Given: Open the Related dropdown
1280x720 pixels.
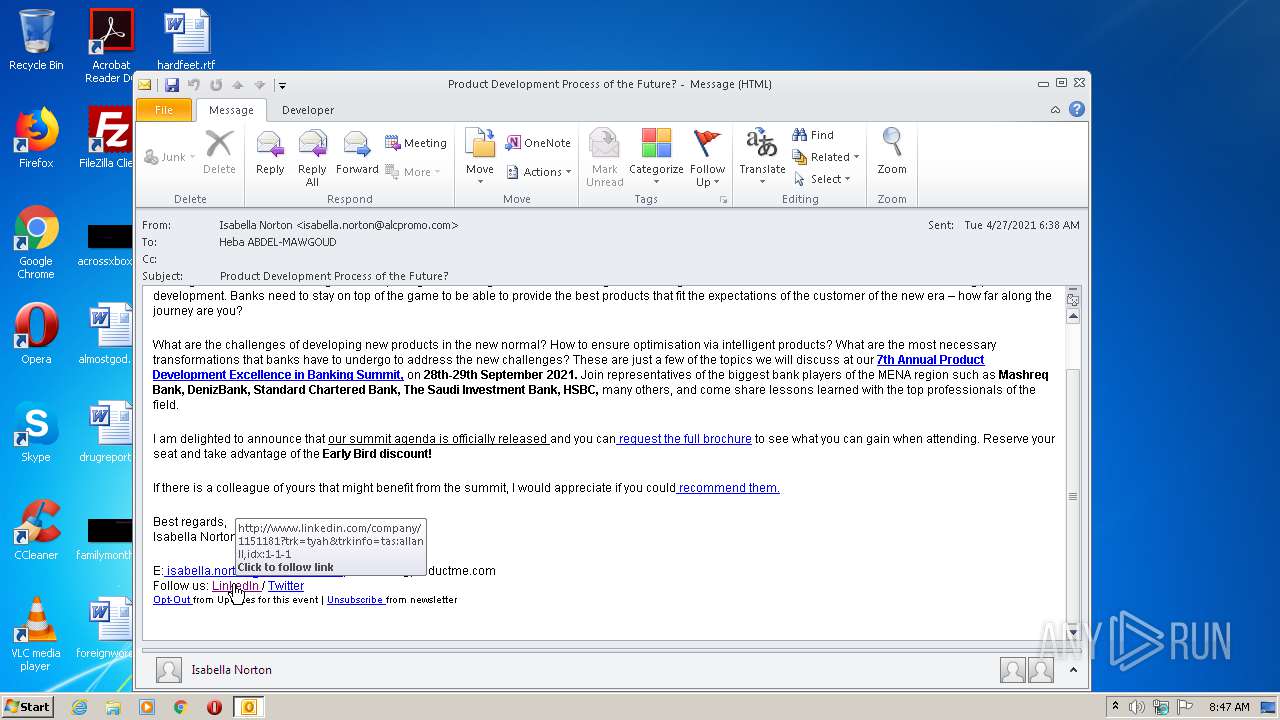Looking at the screenshot, I should 826,157.
